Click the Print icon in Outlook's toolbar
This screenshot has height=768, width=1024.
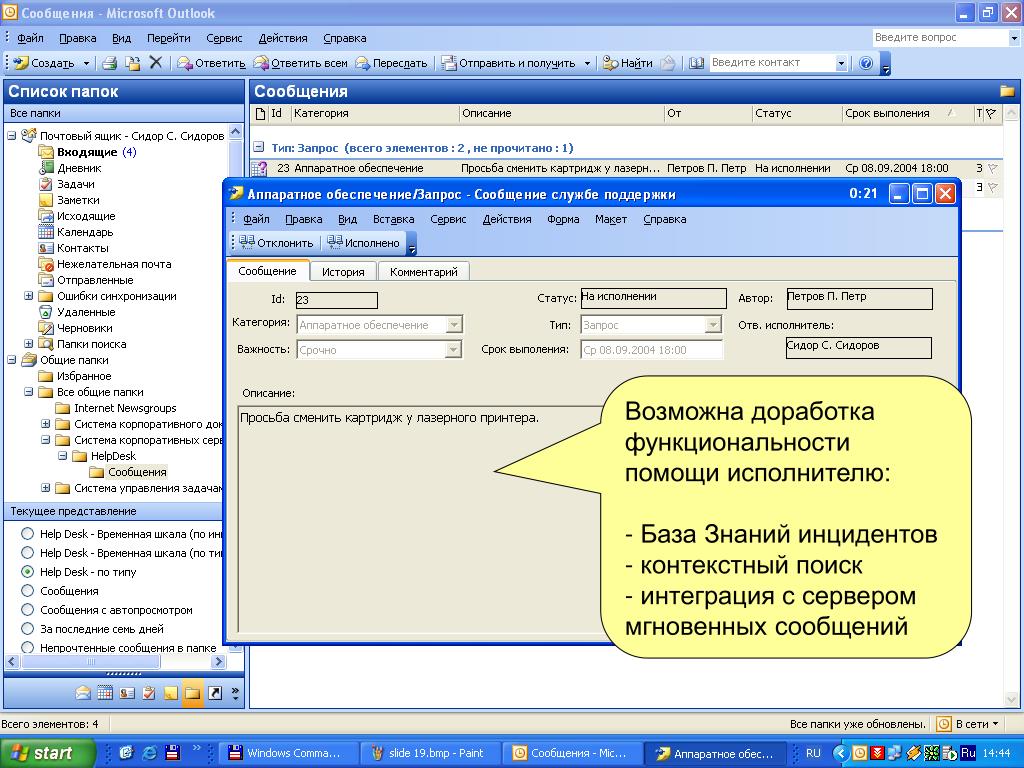point(109,63)
